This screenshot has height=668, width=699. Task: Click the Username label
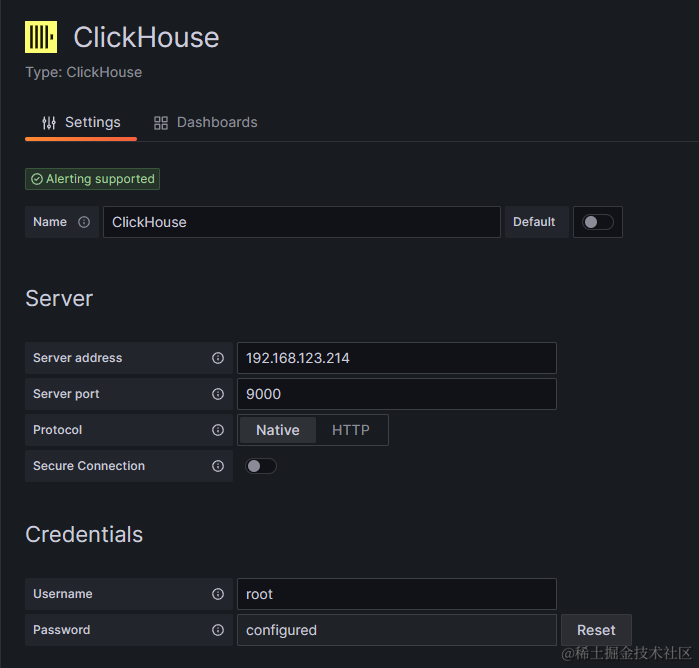coord(63,594)
